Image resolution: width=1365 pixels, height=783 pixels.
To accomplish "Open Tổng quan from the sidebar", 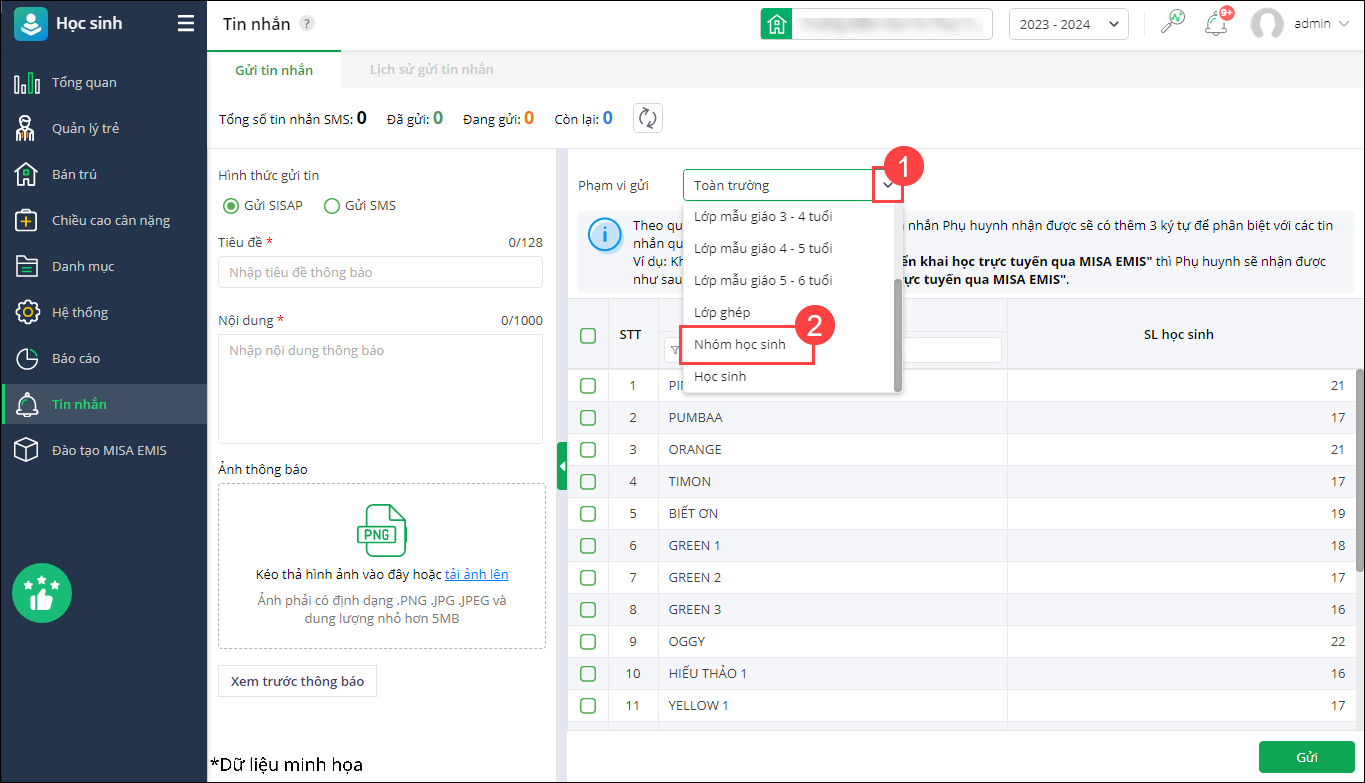I will point(104,82).
